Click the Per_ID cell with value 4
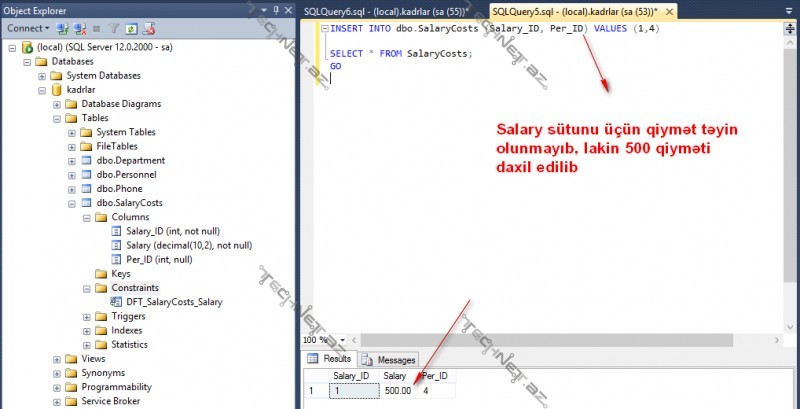 coord(436,391)
